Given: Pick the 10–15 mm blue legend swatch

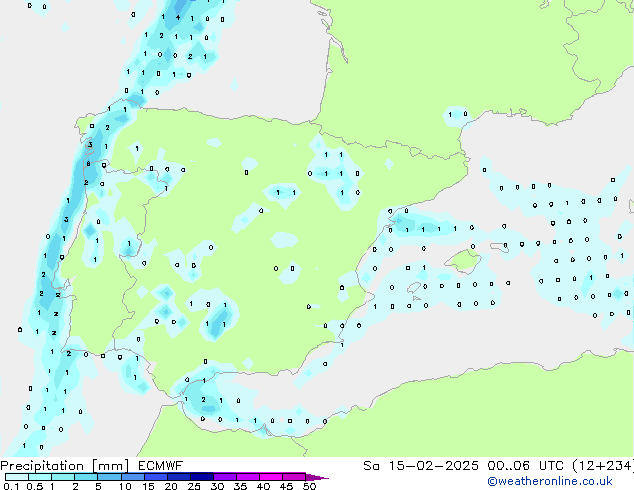Looking at the screenshot, I should (132, 477).
